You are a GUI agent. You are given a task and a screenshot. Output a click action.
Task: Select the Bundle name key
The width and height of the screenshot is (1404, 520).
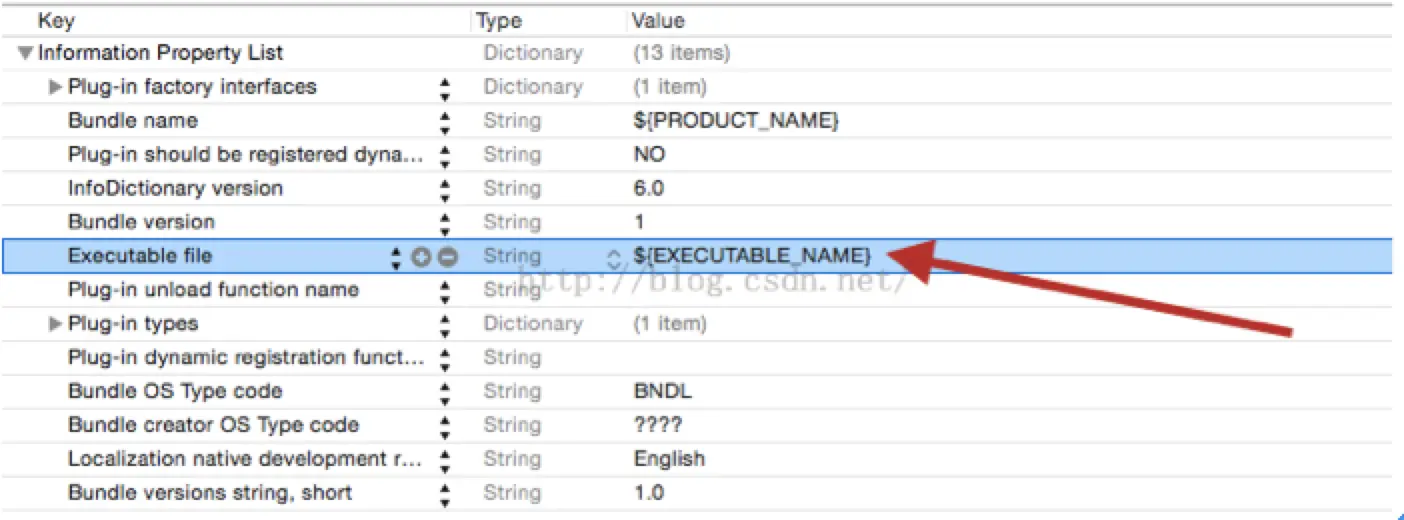[133, 121]
